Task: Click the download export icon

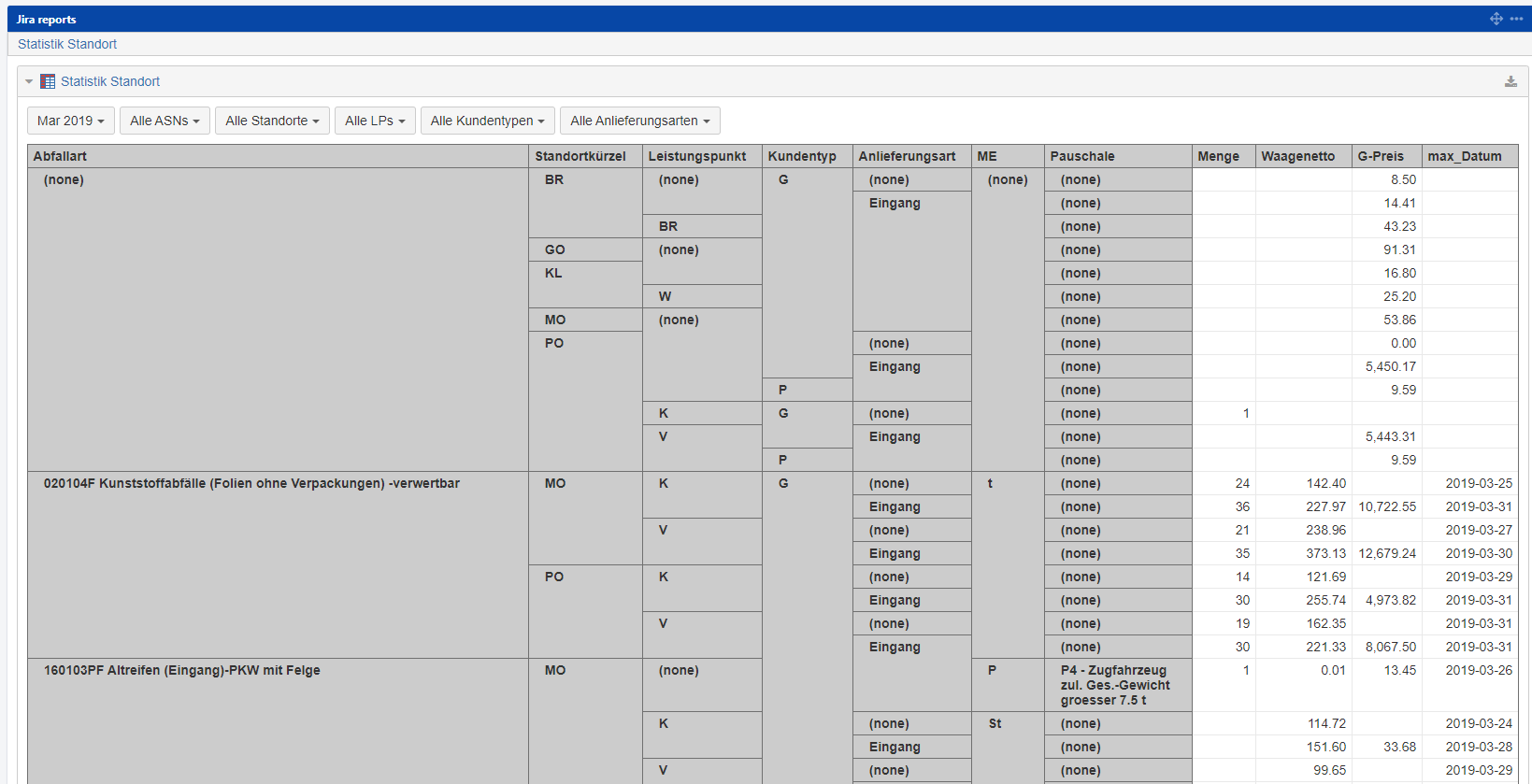Action: pyautogui.click(x=1511, y=82)
